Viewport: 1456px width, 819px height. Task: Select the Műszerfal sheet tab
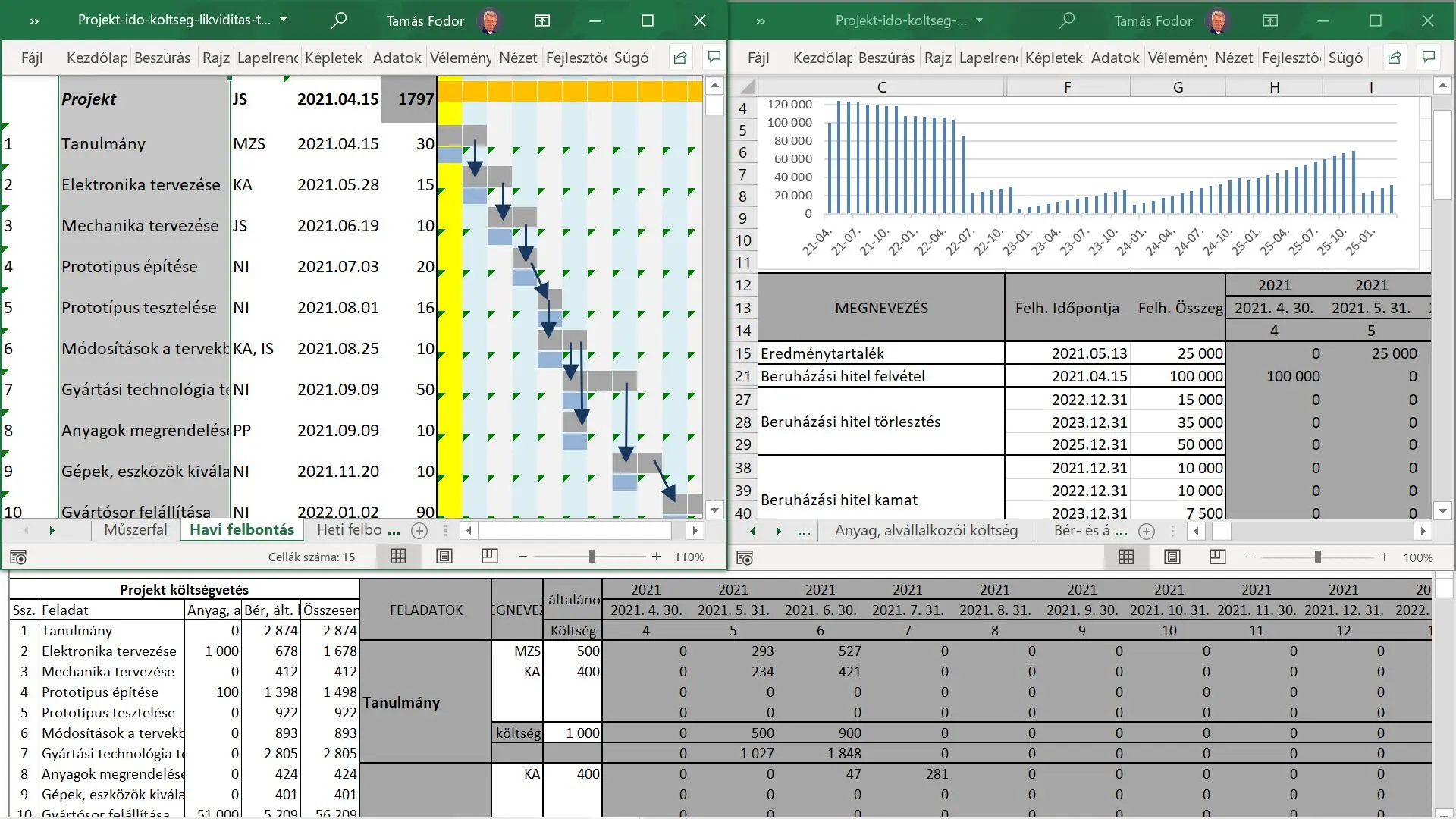point(135,530)
